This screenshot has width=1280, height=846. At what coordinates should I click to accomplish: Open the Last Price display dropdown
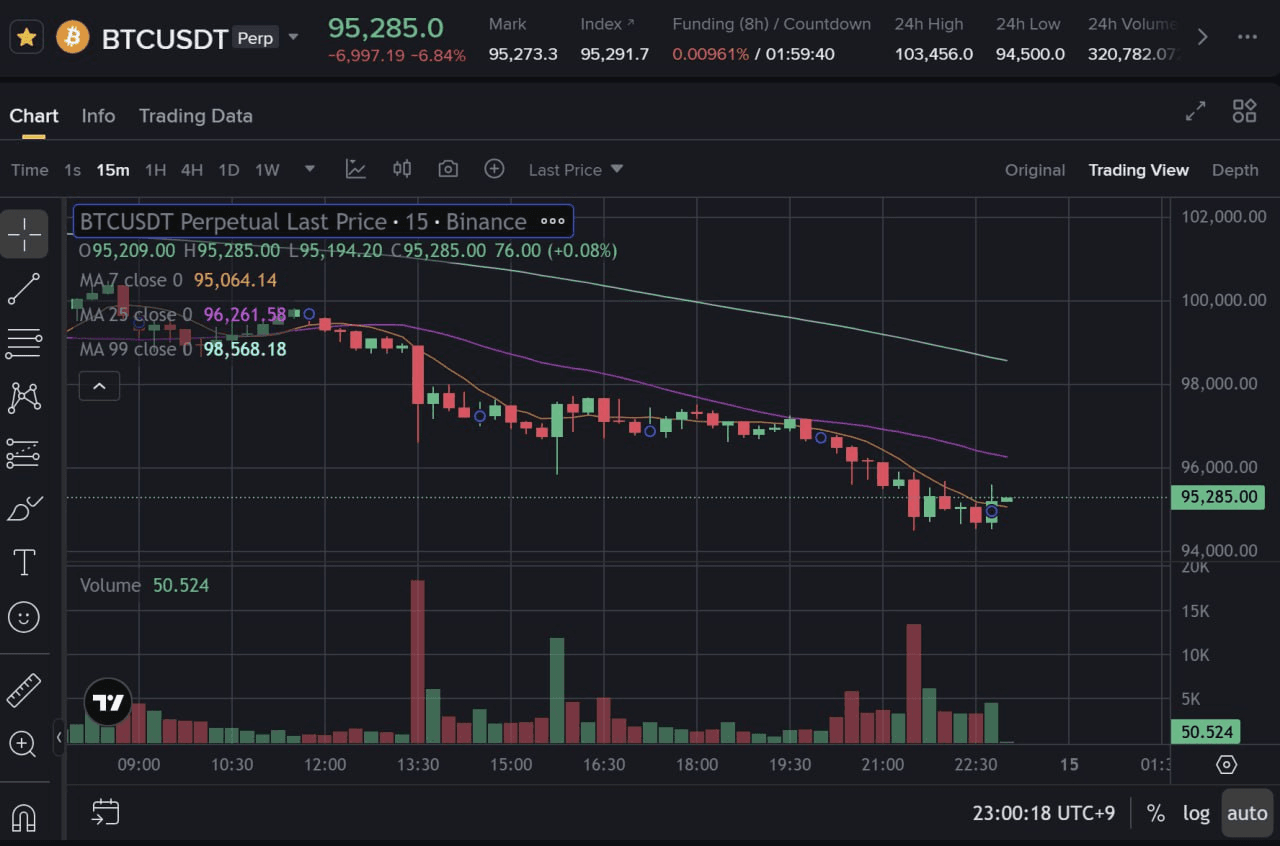575,169
